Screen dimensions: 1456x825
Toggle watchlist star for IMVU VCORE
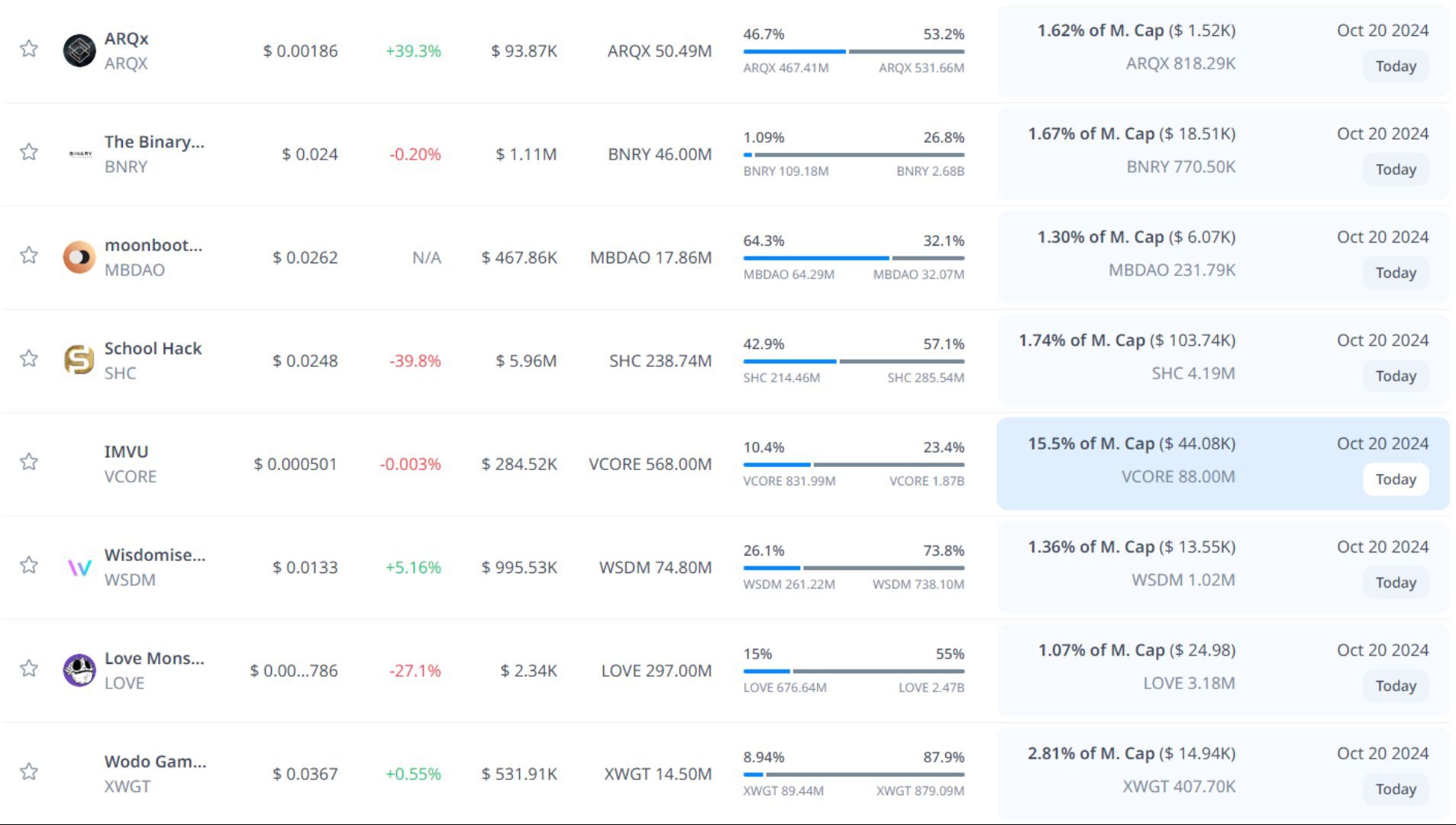(x=29, y=462)
